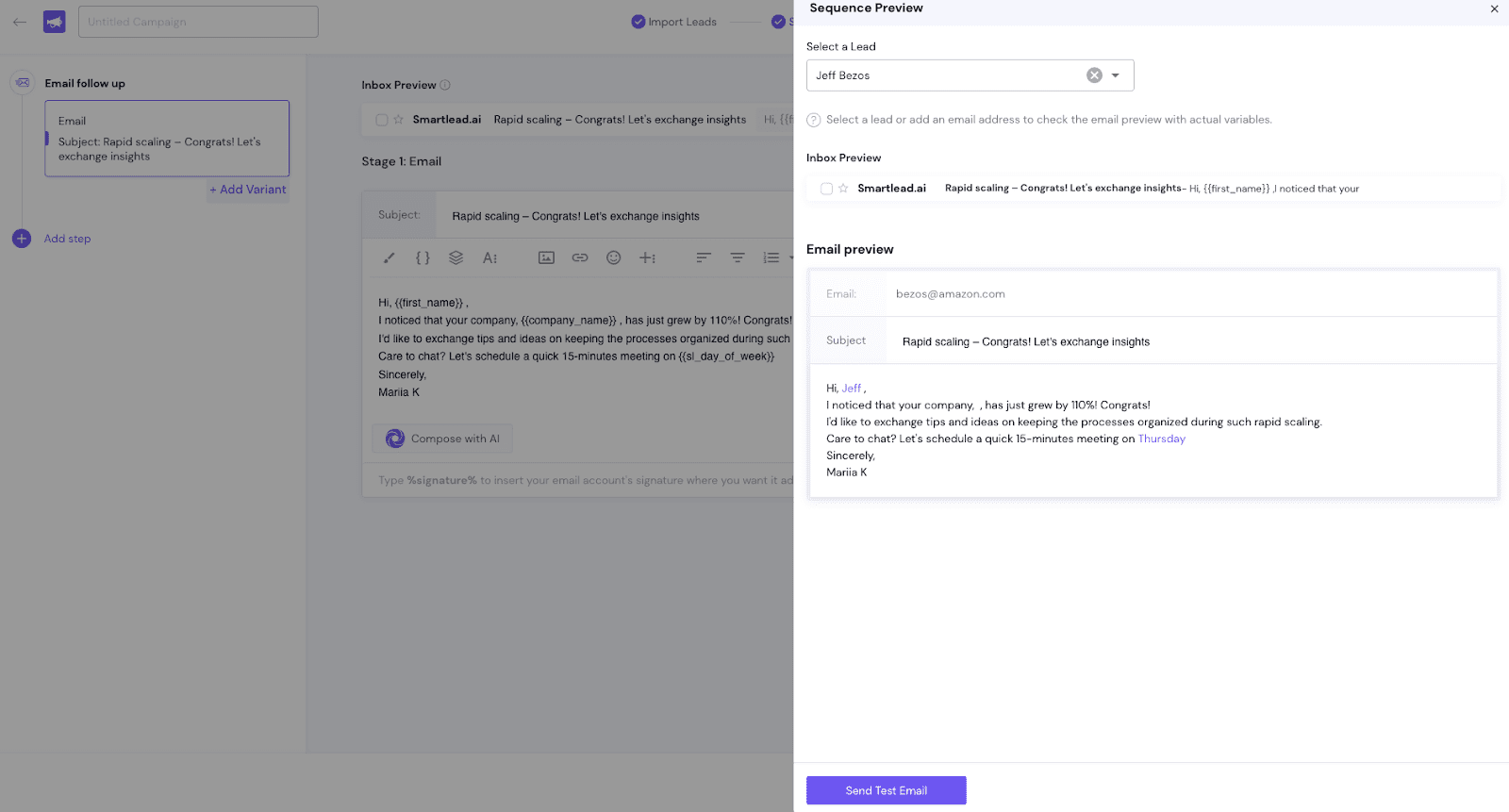Viewport: 1509px width, 812px height.
Task: Tick the checkbox in the editor inbox preview
Action: pyautogui.click(x=382, y=120)
